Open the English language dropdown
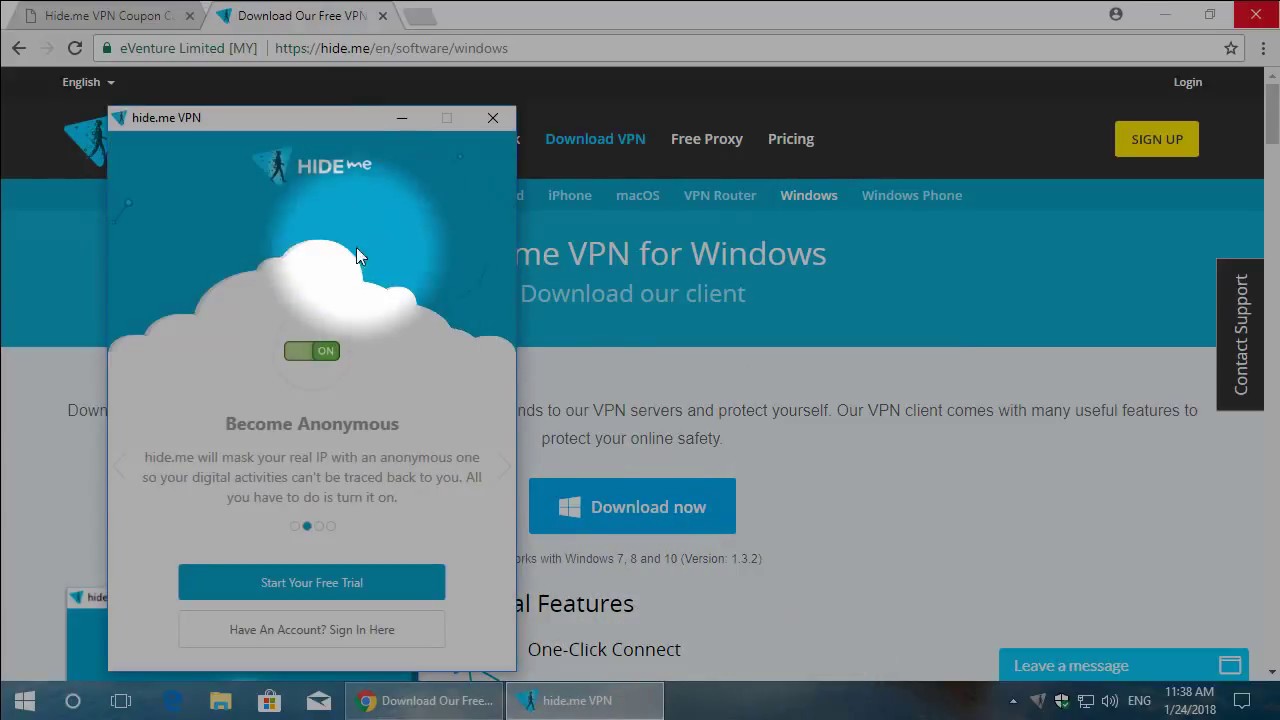The height and width of the screenshot is (720, 1280). pos(88,82)
